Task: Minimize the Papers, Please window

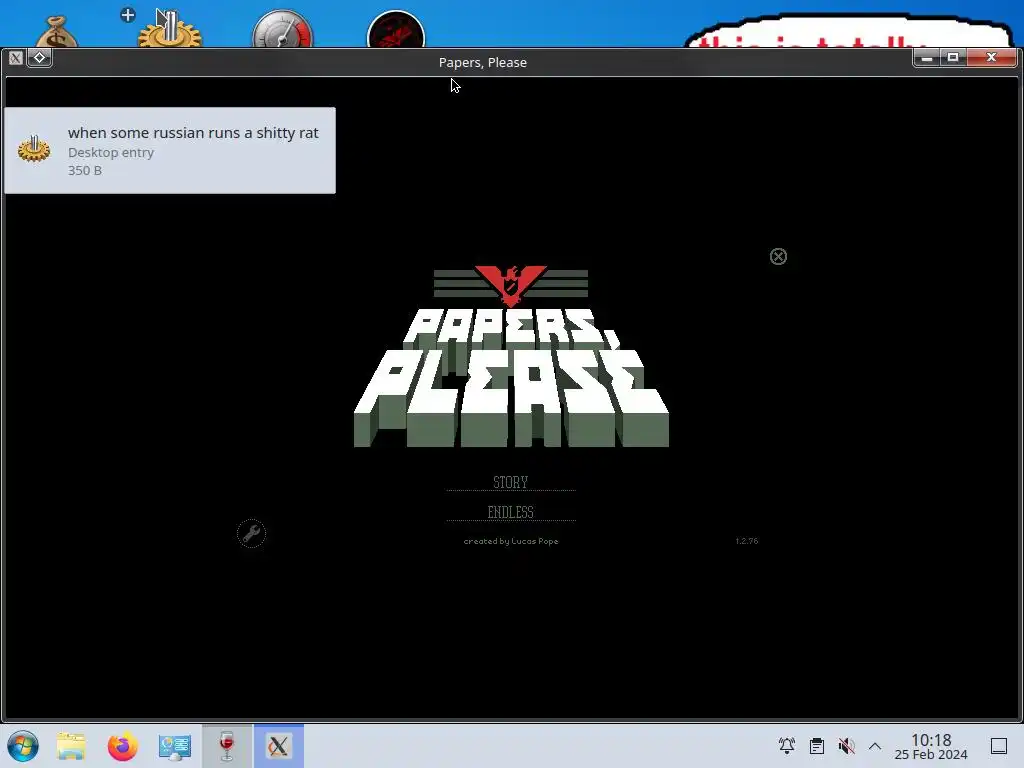Action: 927,58
